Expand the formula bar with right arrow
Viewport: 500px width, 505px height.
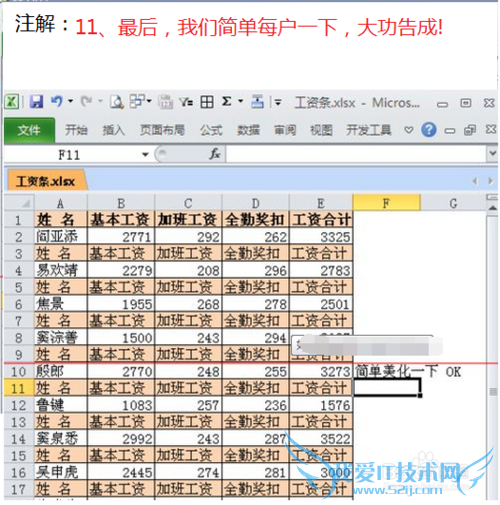492,154
